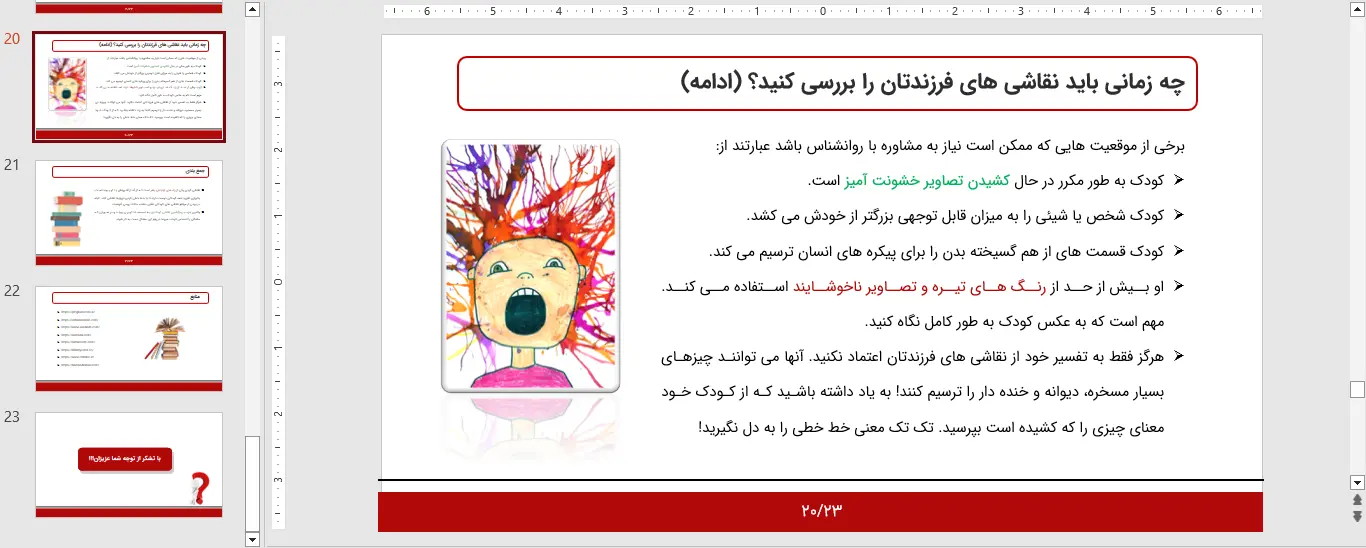Click the editing area vertical scrollbar thumb
This screenshot has width=1366, height=548.
click(1357, 389)
